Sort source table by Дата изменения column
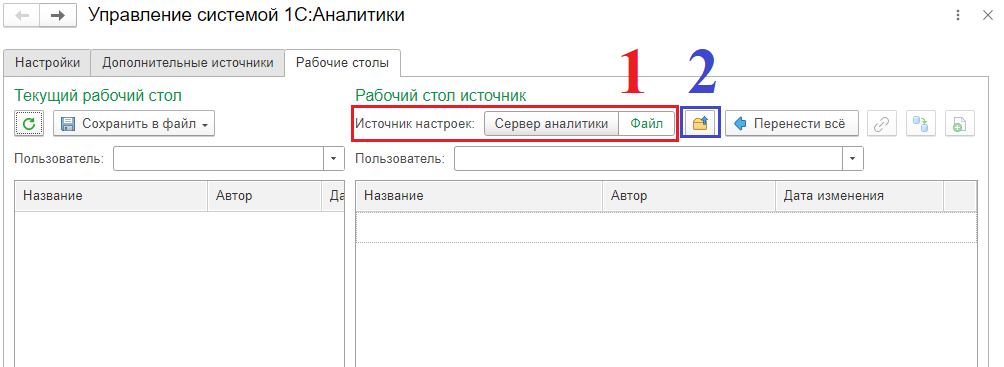The image size is (1004, 367). pyautogui.click(x=859, y=196)
